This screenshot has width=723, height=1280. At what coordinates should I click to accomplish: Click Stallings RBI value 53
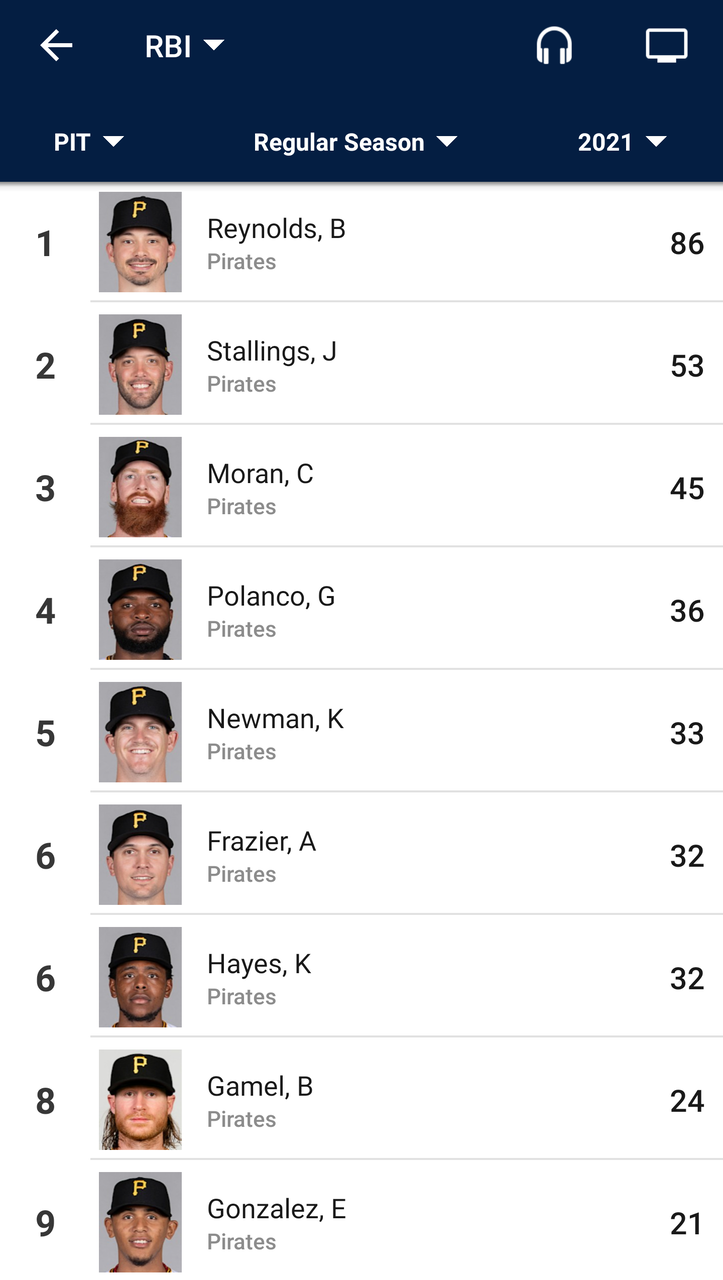(x=687, y=366)
